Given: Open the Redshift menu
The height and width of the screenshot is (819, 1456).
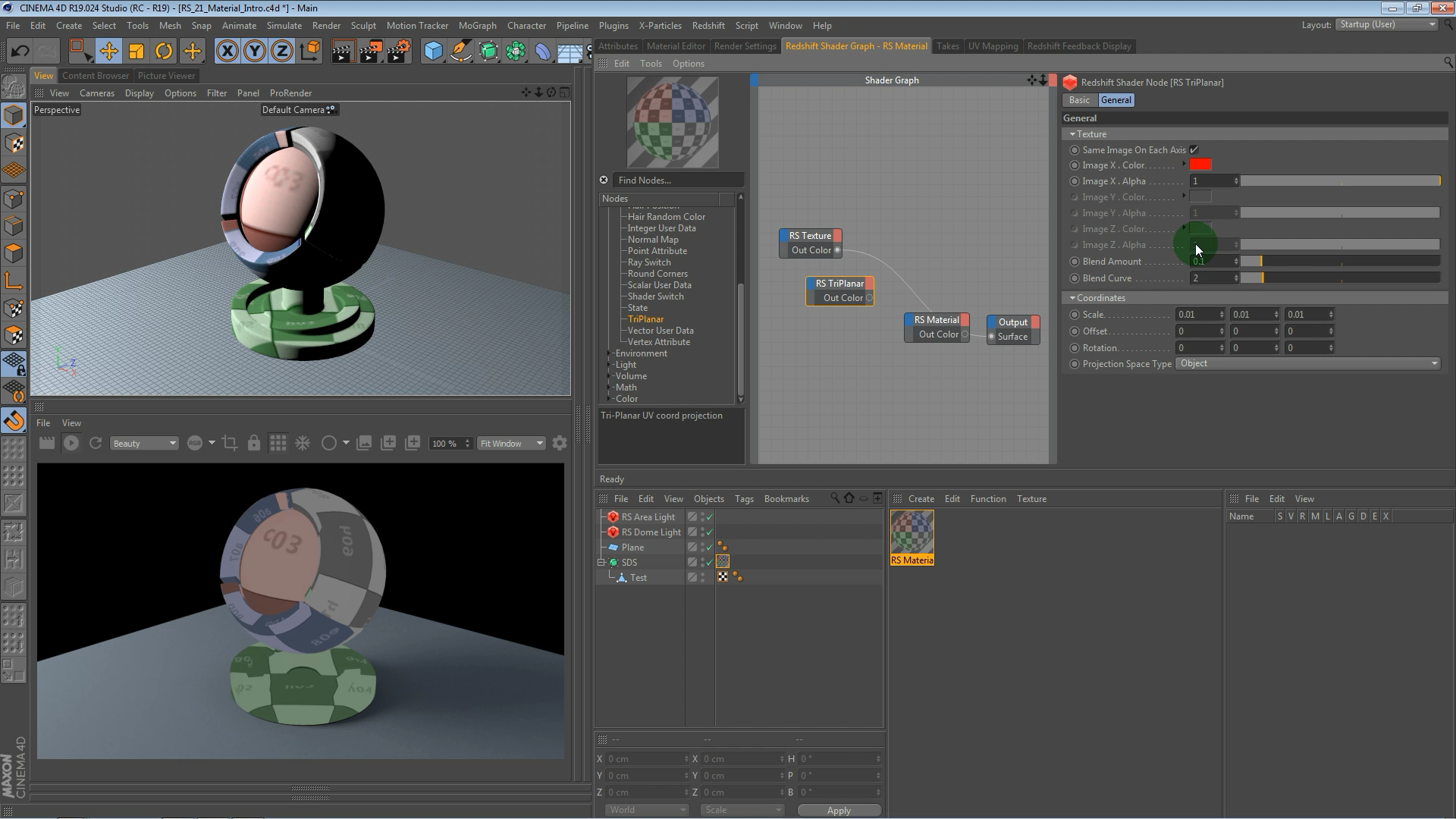Looking at the screenshot, I should point(708,26).
